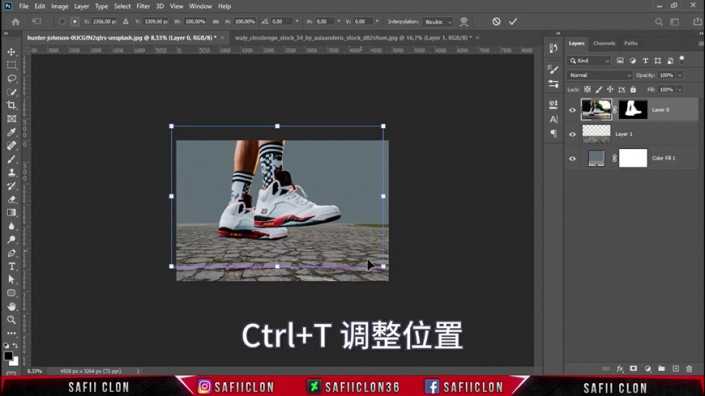
Task: Open Filter menu
Action: [143, 6]
